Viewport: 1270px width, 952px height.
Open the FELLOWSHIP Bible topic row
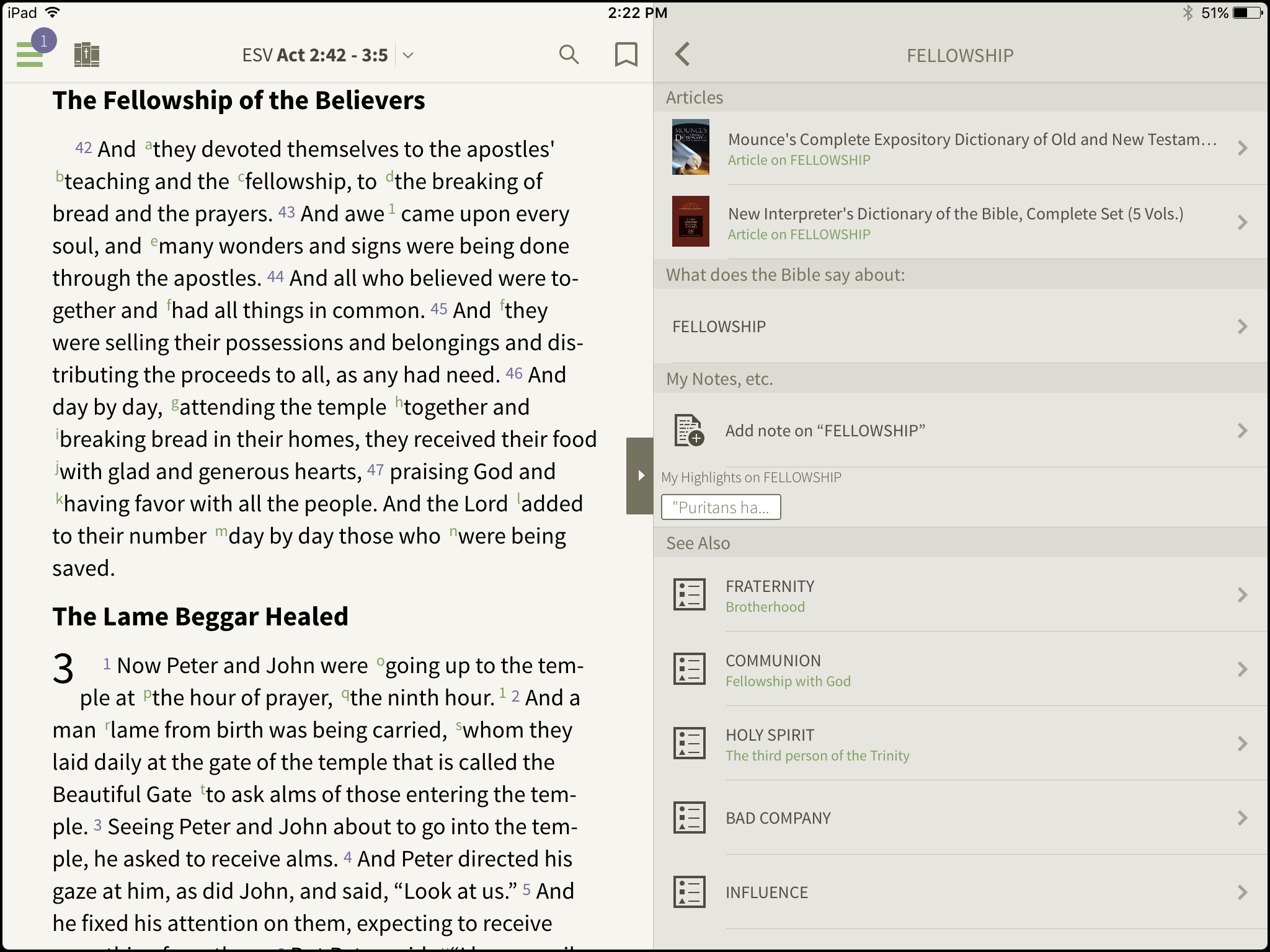[961, 327]
